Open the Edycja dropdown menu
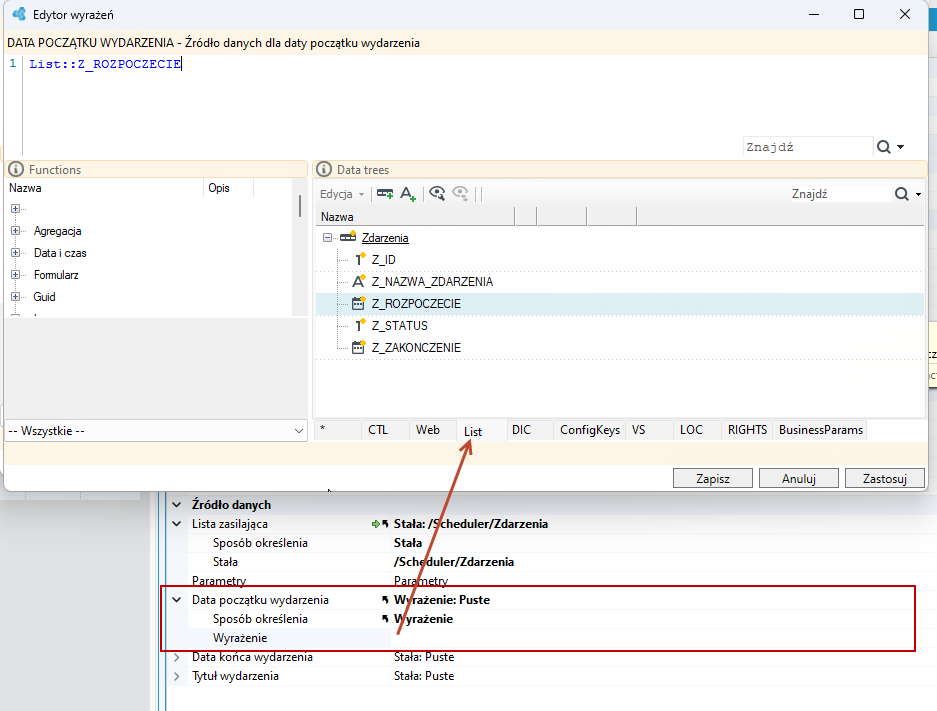This screenshot has width=937, height=711. (x=342, y=194)
